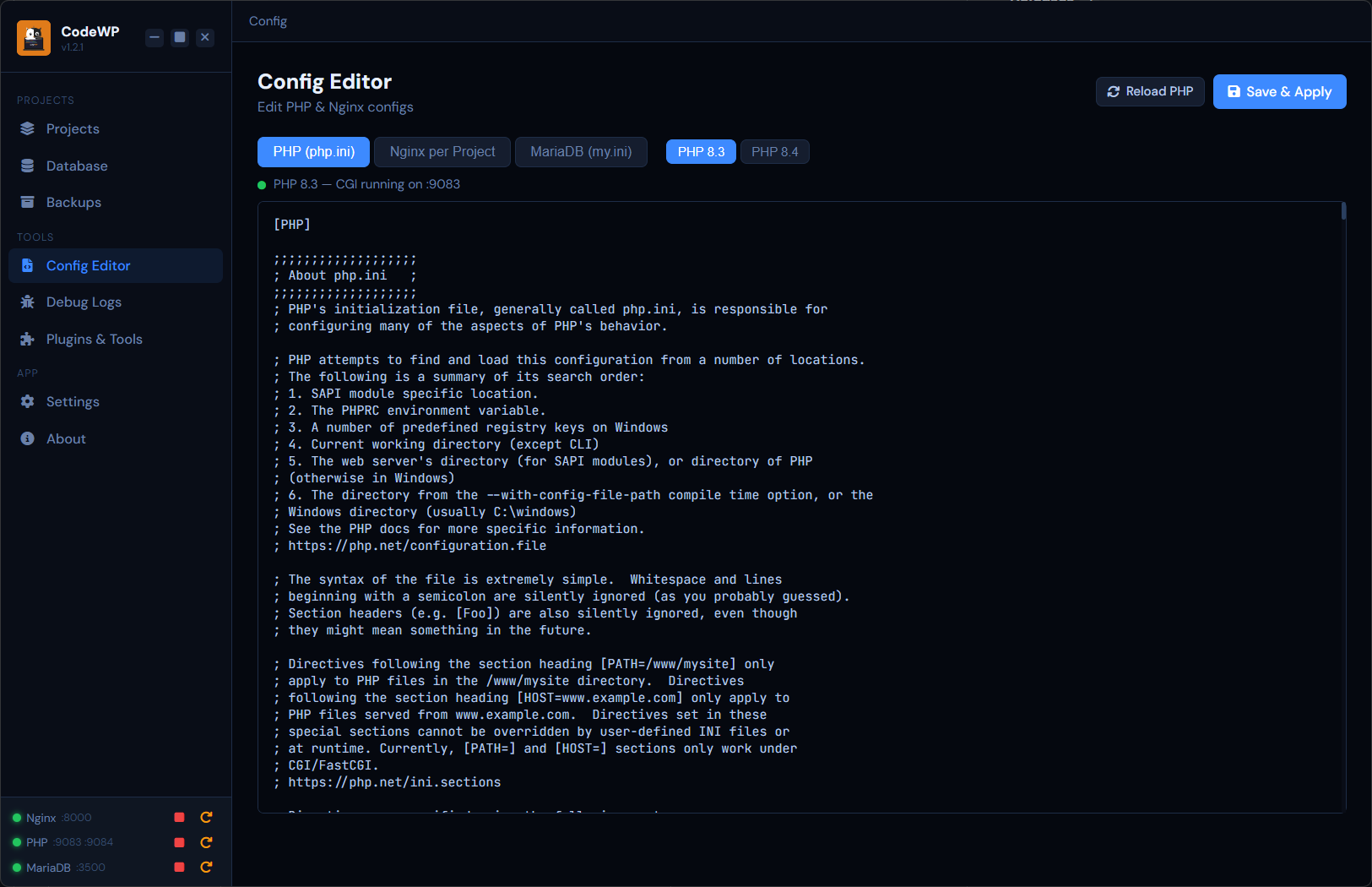
Task: Select PHP 8.3 version toggle
Action: [x=701, y=152]
